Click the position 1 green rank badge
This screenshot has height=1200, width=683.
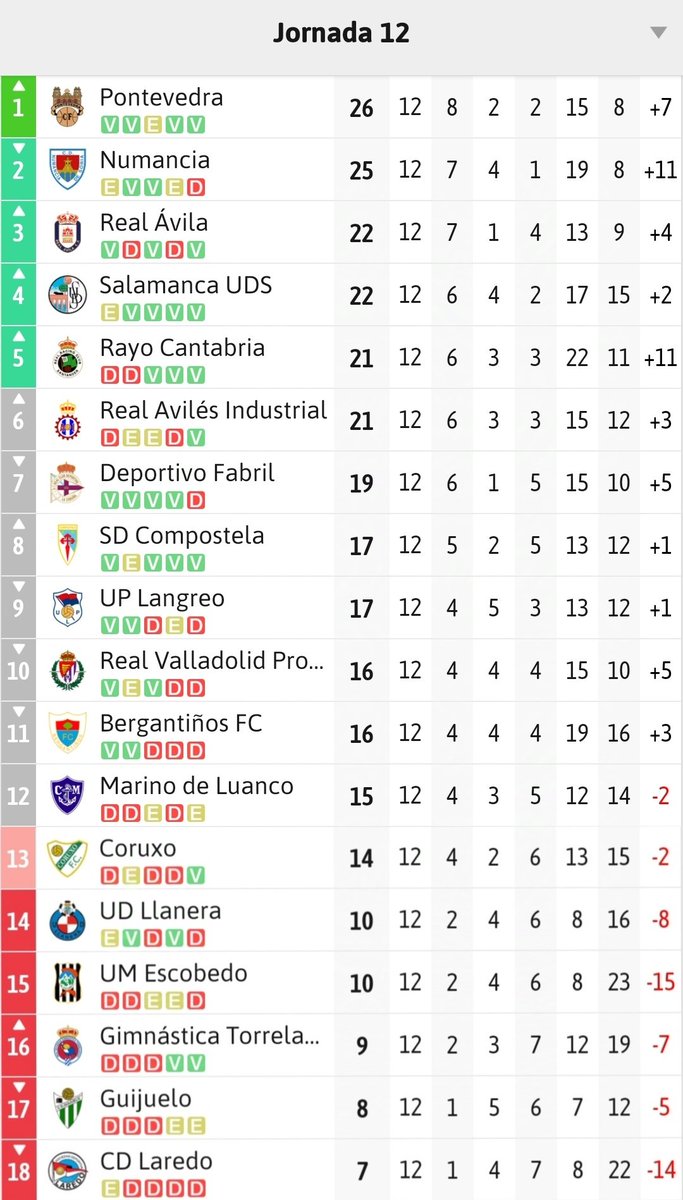tap(18, 107)
